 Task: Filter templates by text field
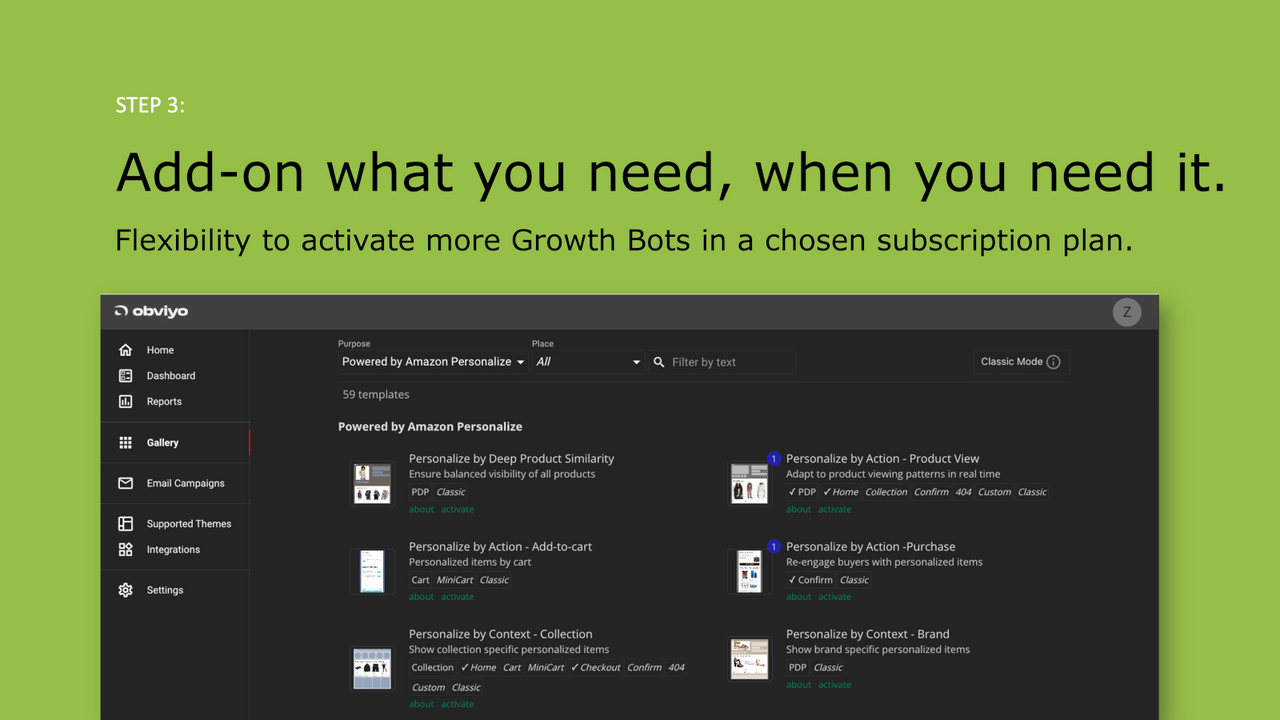click(722, 362)
